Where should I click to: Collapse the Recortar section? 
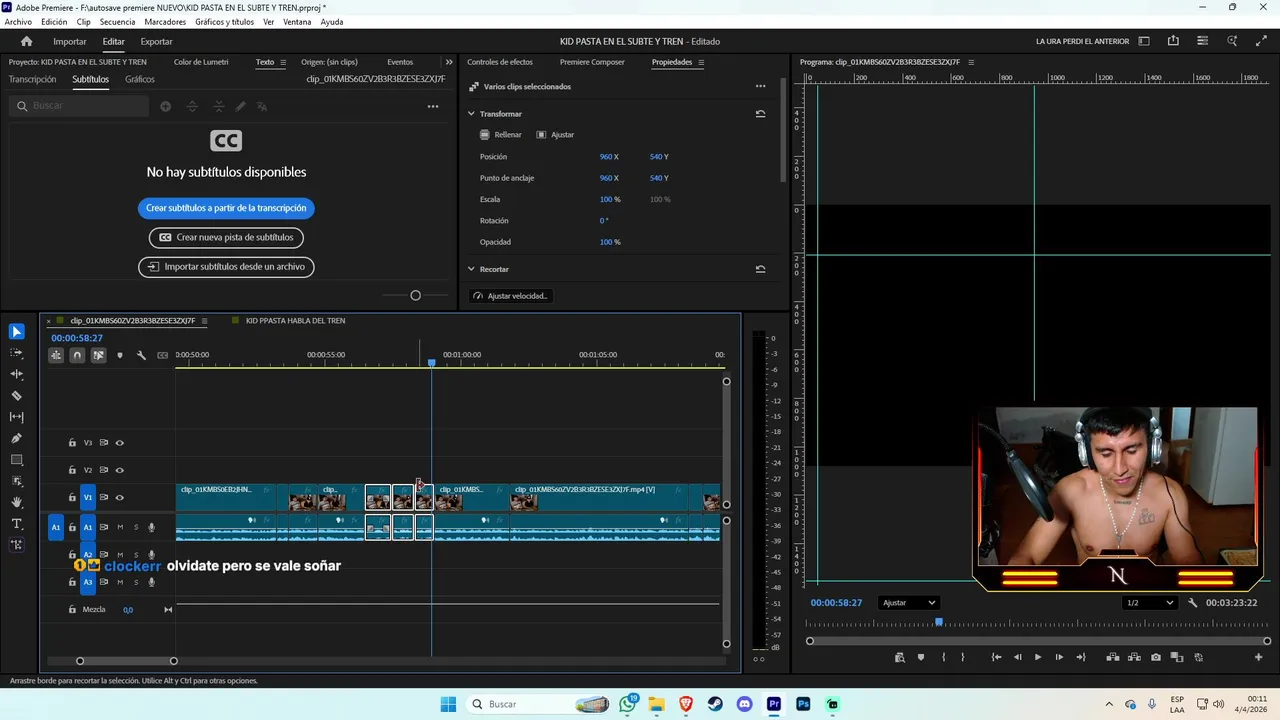tap(471, 269)
